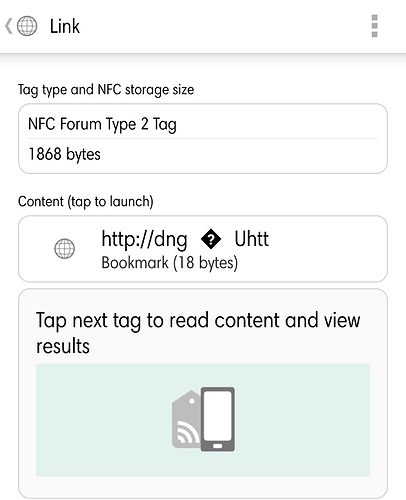Tap the Bookmark (18 bytes) subtitle
The height and width of the screenshot is (500, 406).
(169, 263)
